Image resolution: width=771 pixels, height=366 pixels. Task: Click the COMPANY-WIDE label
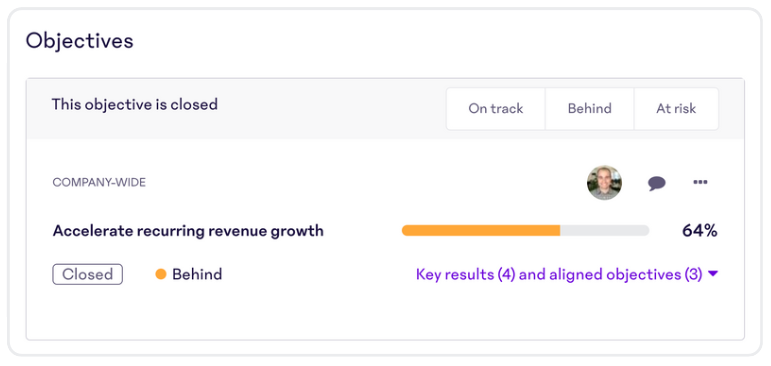[99, 183]
